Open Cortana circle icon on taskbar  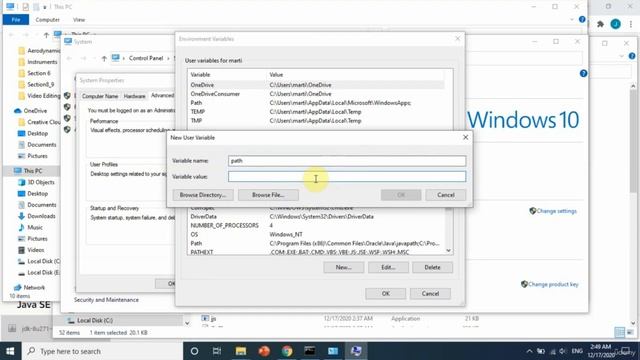pos(194,351)
